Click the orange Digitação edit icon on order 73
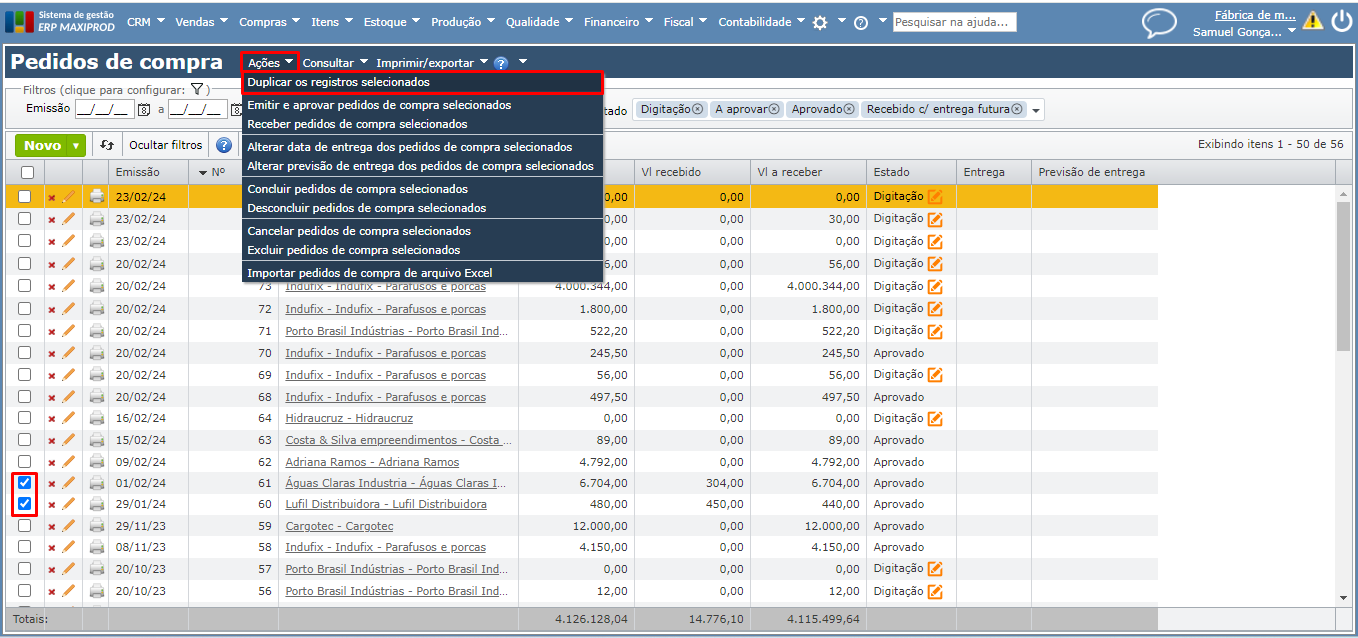Image resolution: width=1358 pixels, height=638 pixels. pos(935,286)
